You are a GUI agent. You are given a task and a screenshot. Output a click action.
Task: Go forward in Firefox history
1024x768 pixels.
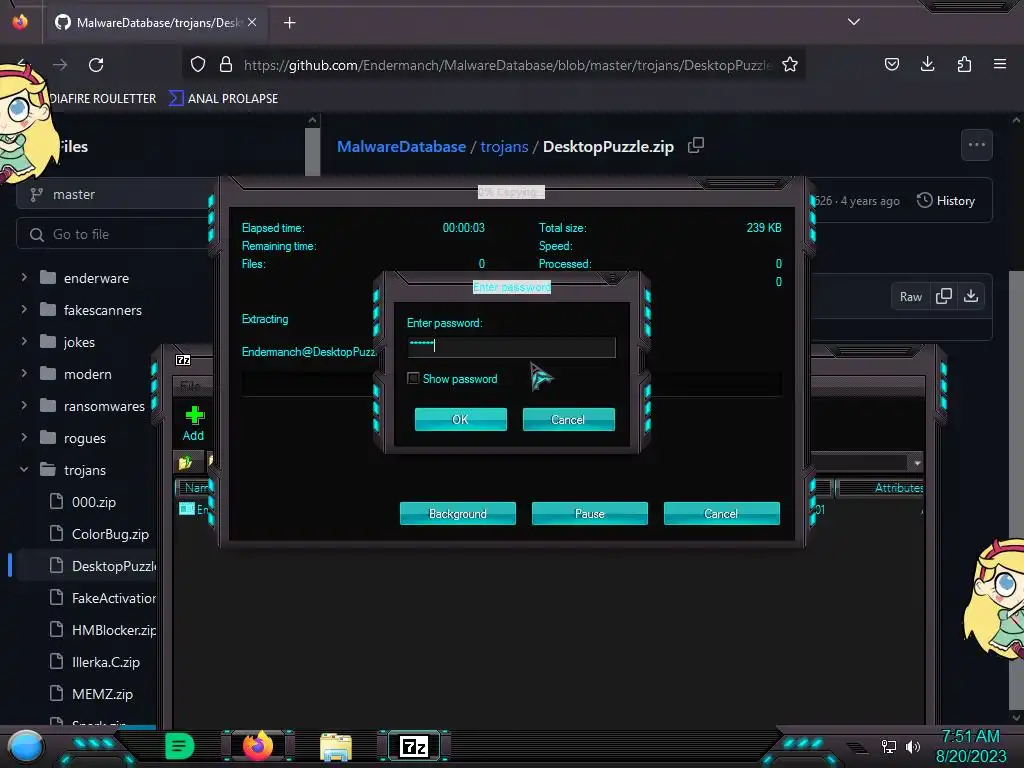coord(60,65)
